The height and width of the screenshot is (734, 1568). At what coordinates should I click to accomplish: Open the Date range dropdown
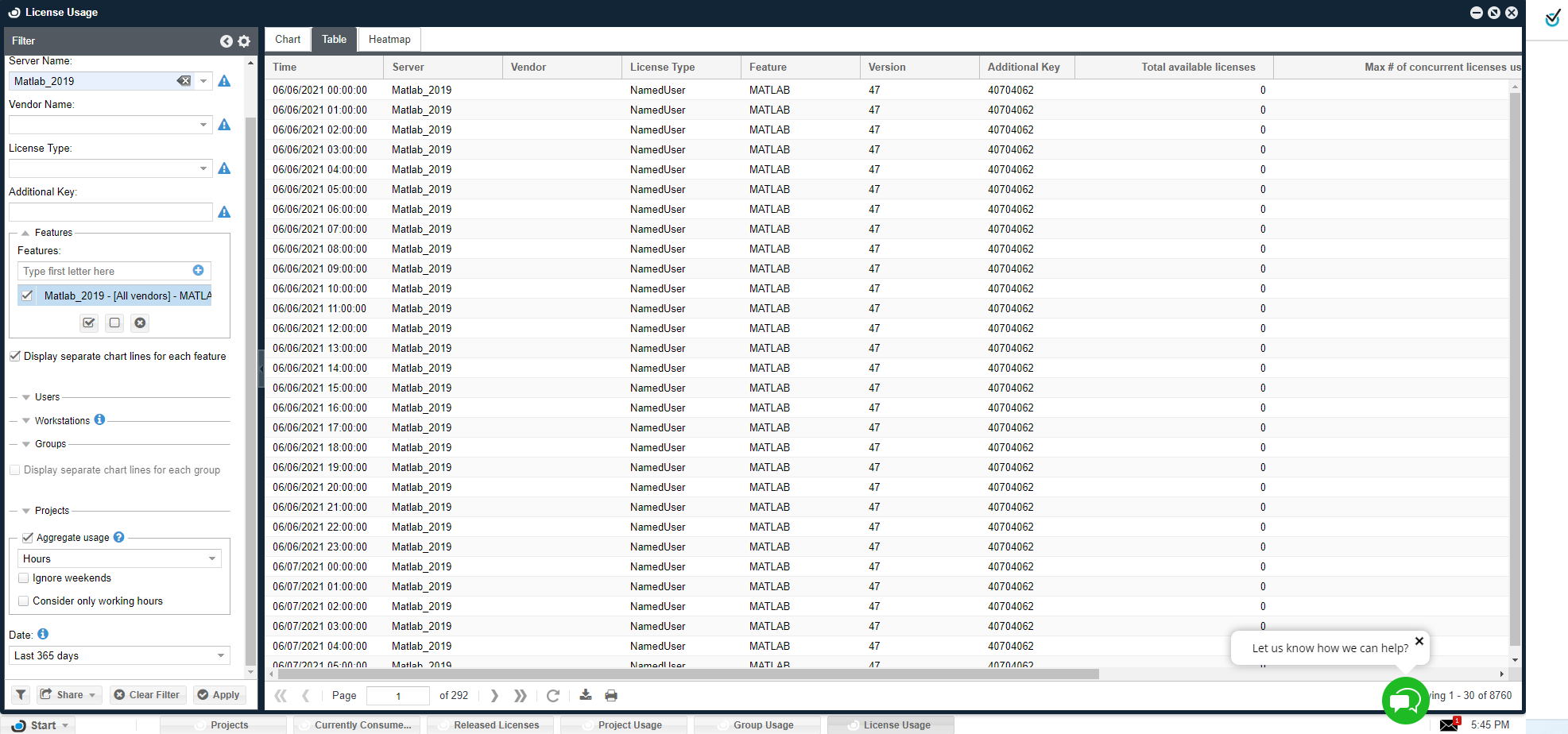point(220,655)
